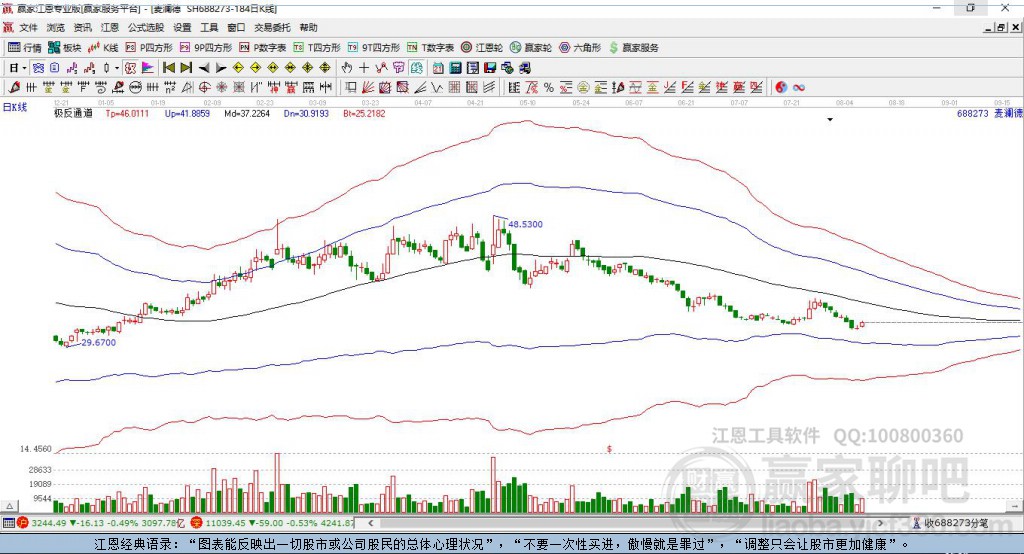The width and height of the screenshot is (1024, 554).
Task: Click the first yellow diamond arrow icon
Action: 238,68
